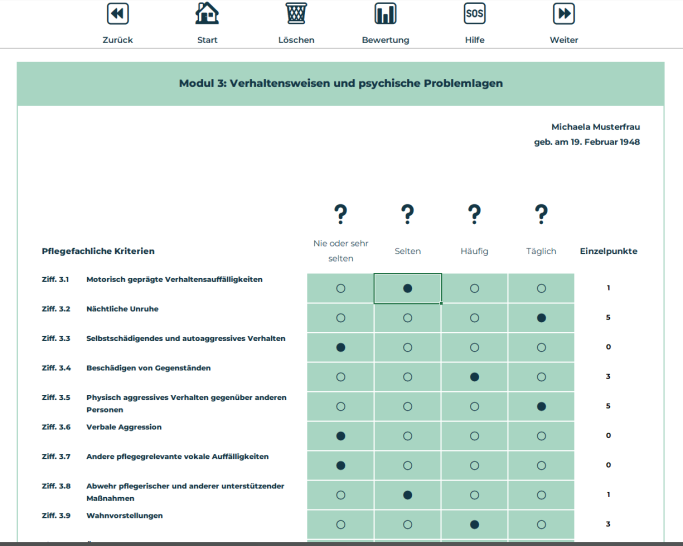This screenshot has height=546, width=683.
Task: Open Bewertung bar chart icon
Action: 385,14
